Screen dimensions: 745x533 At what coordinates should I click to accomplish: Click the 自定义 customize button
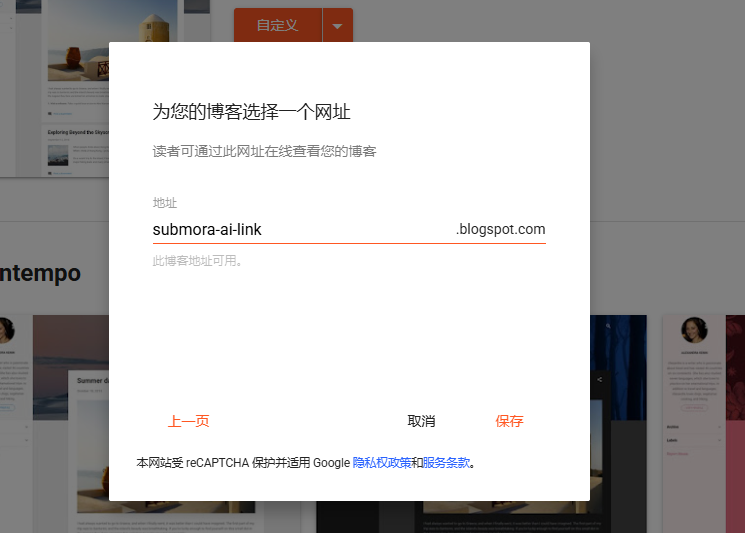(x=277, y=25)
